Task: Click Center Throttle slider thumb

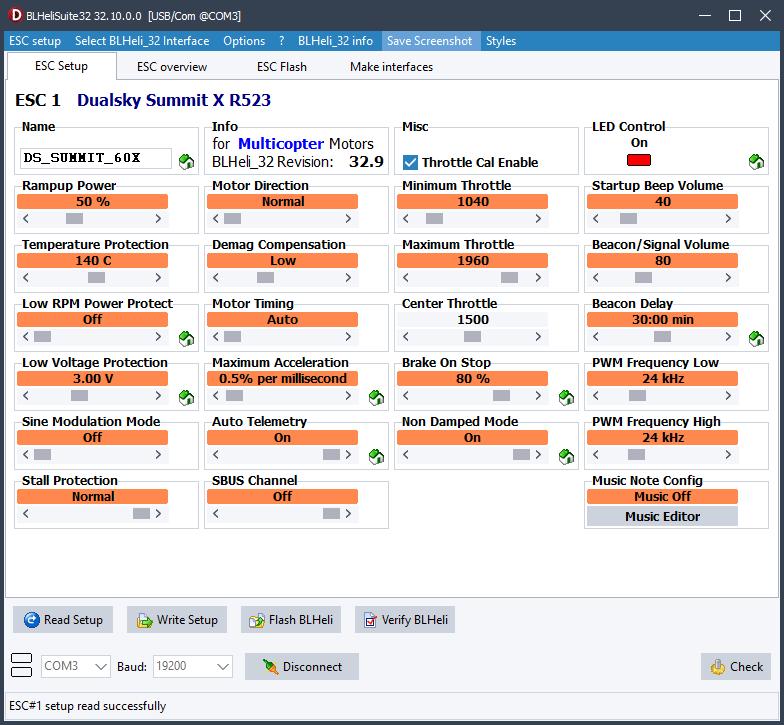Action: pyautogui.click(x=472, y=336)
